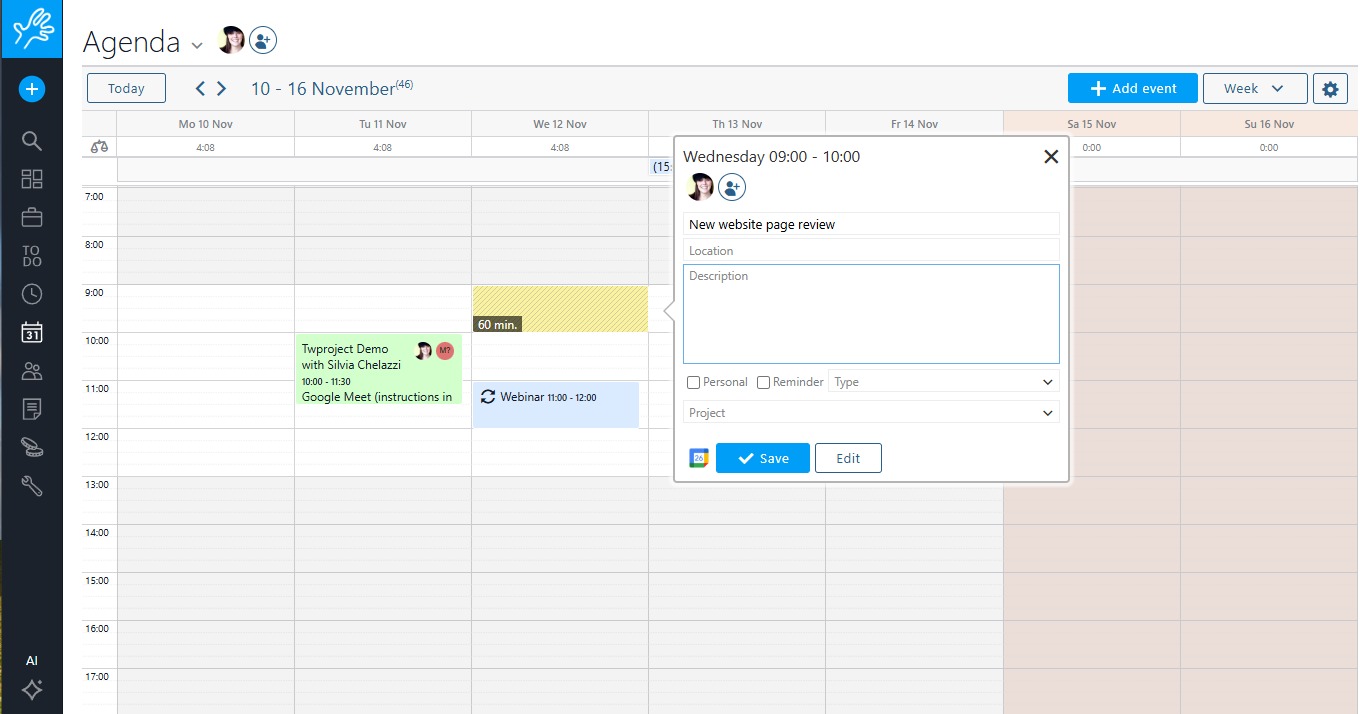Image resolution: width=1360 pixels, height=714 pixels.
Task: Click the Google Calendar icon beside Save
Action: pyautogui.click(x=699, y=458)
